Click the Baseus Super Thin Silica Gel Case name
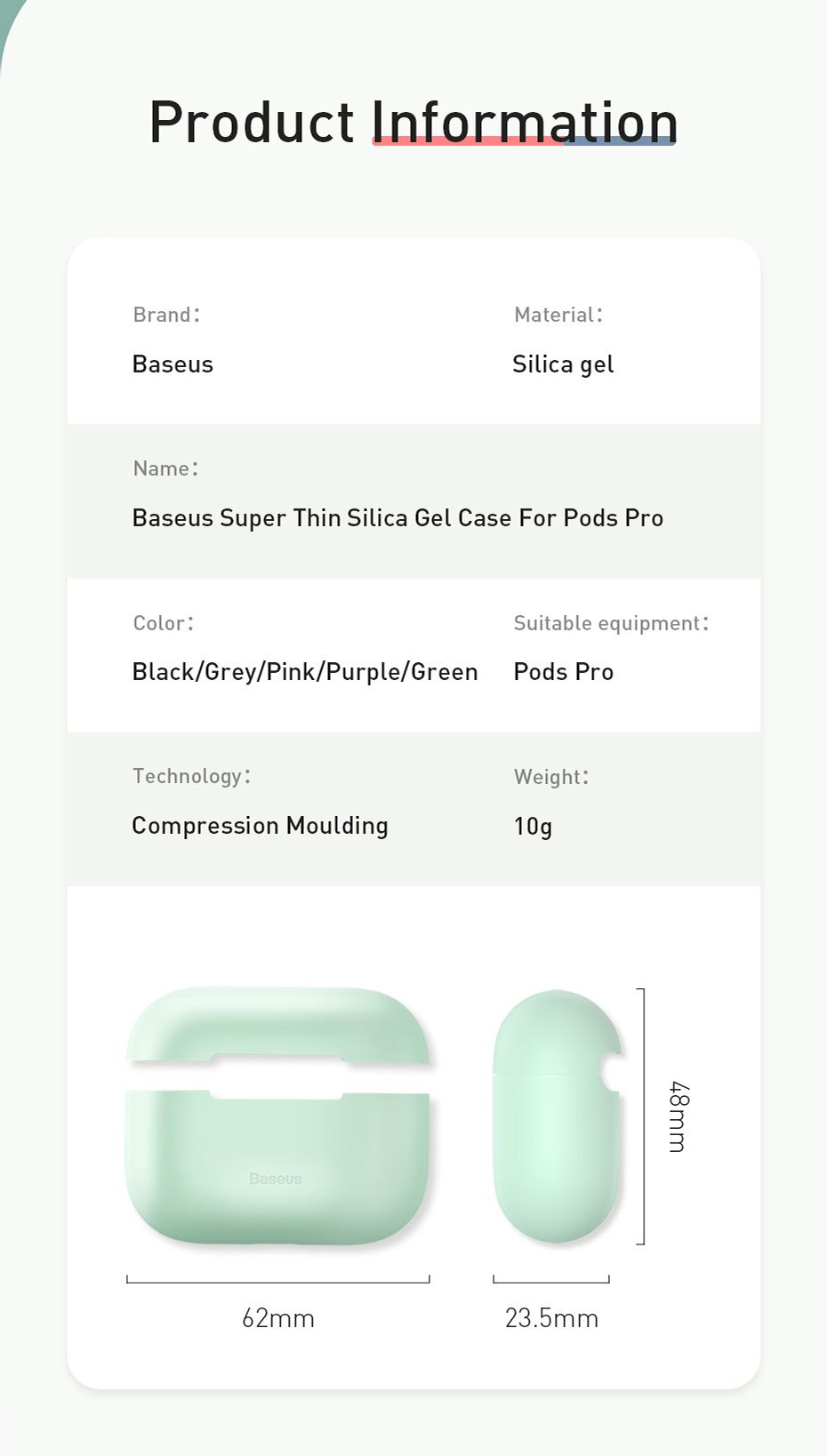The width and height of the screenshot is (827, 1456). 397,518
